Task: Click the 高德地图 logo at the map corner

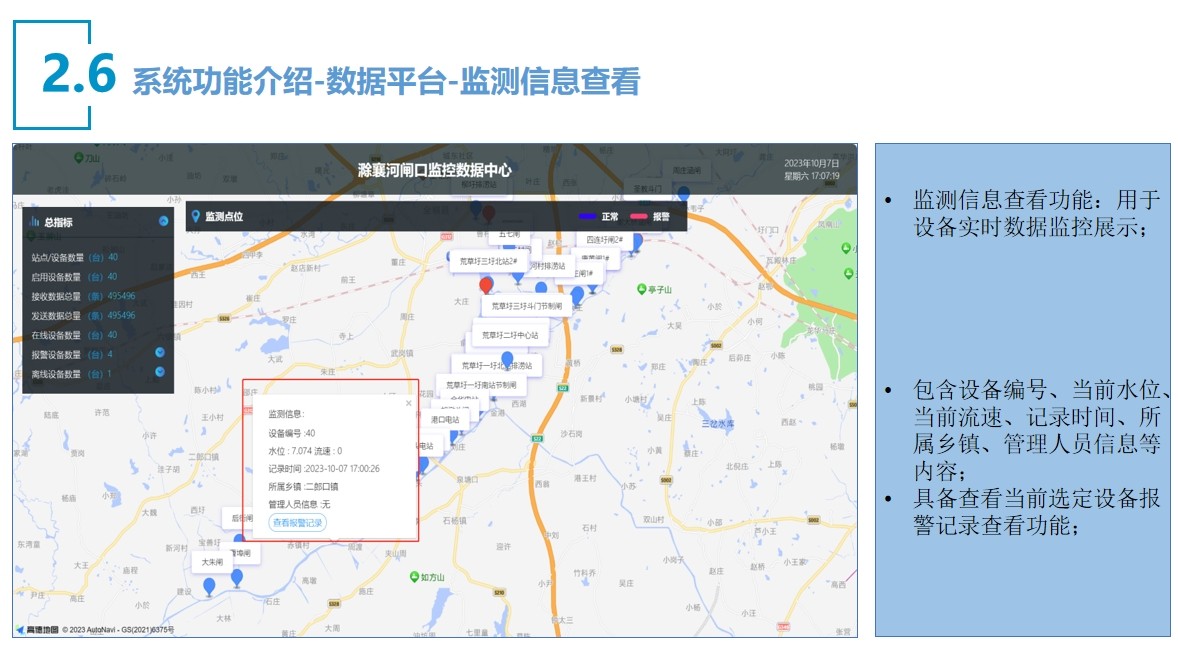Action: (x=37, y=630)
